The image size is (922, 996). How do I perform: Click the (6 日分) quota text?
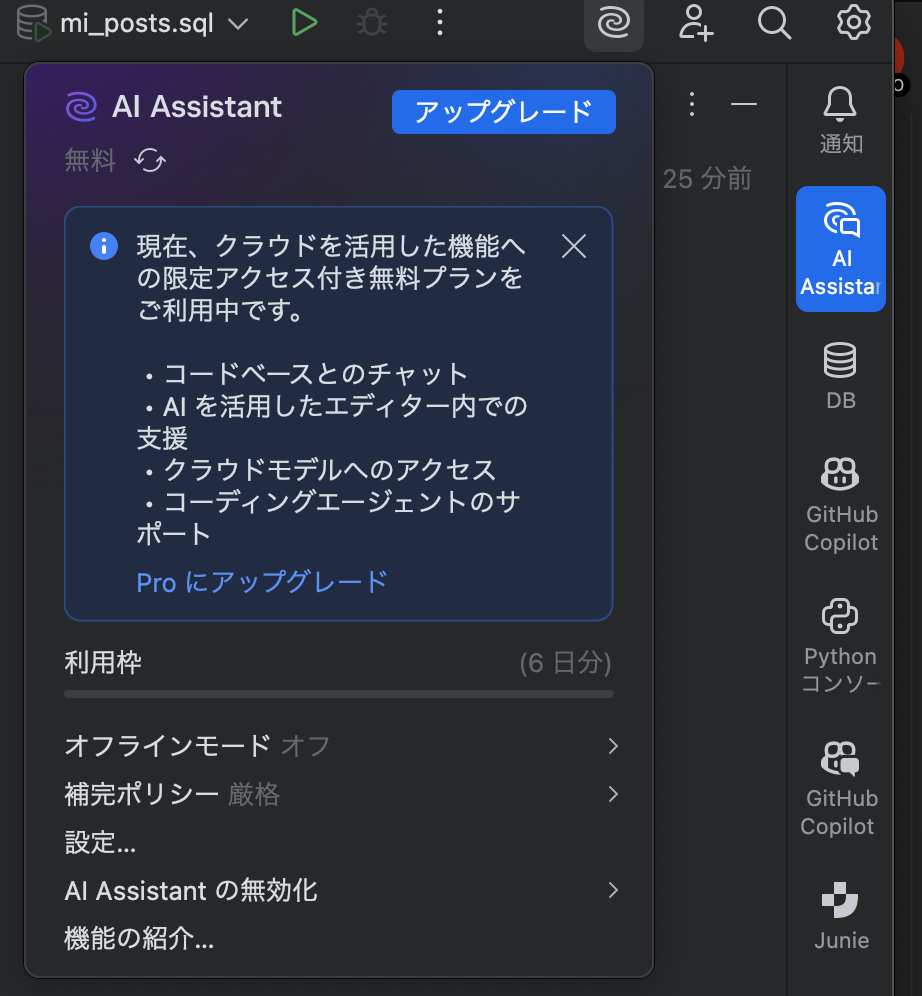click(565, 663)
